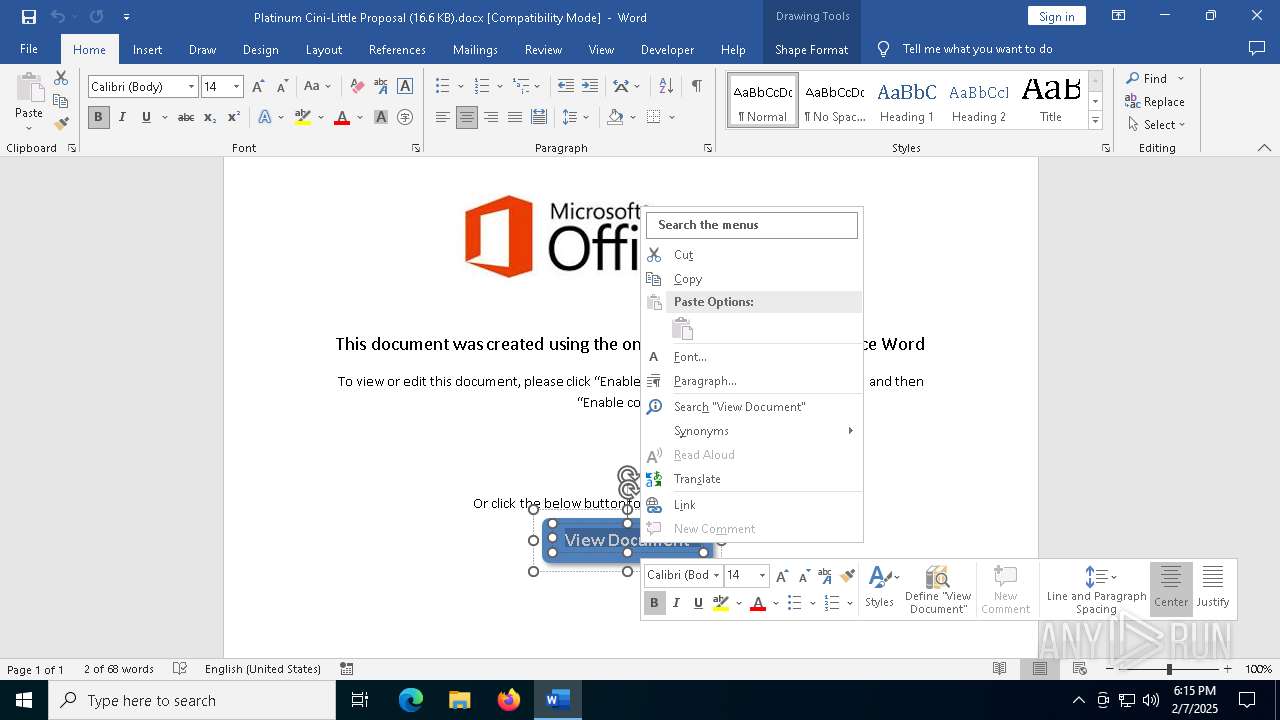Image resolution: width=1280 pixels, height=720 pixels.
Task: Apply superscript formatting
Action: (234, 117)
